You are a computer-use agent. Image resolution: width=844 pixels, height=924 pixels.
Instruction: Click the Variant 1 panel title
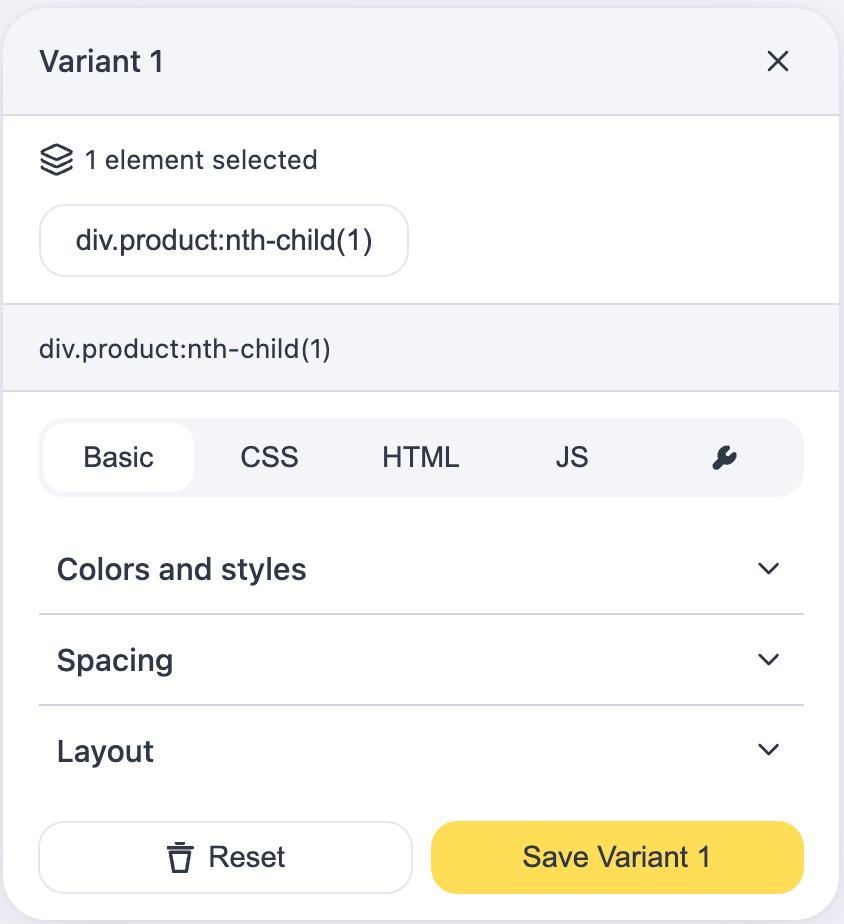tap(101, 62)
